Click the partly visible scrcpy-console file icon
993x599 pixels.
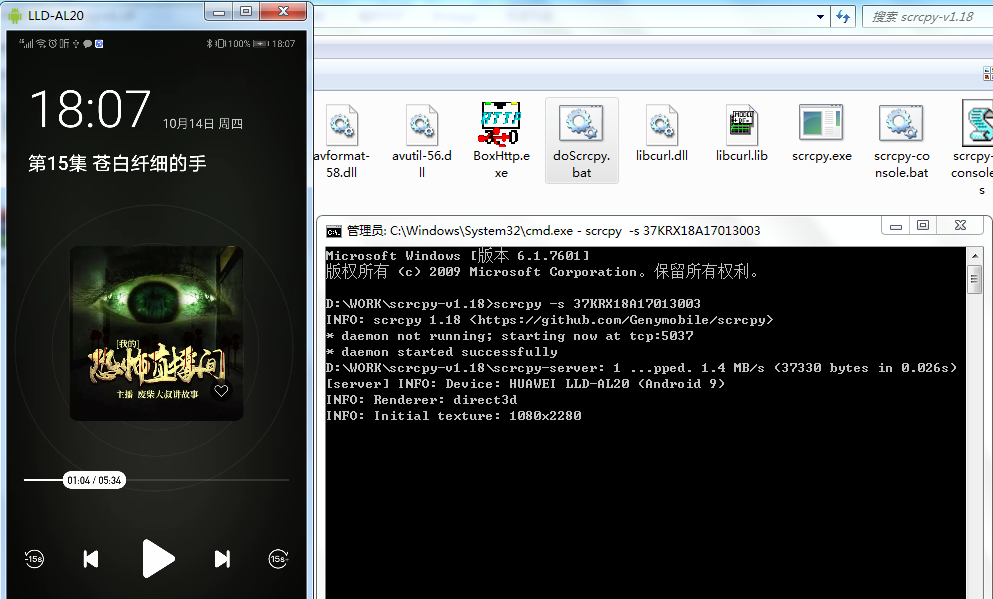point(978,123)
